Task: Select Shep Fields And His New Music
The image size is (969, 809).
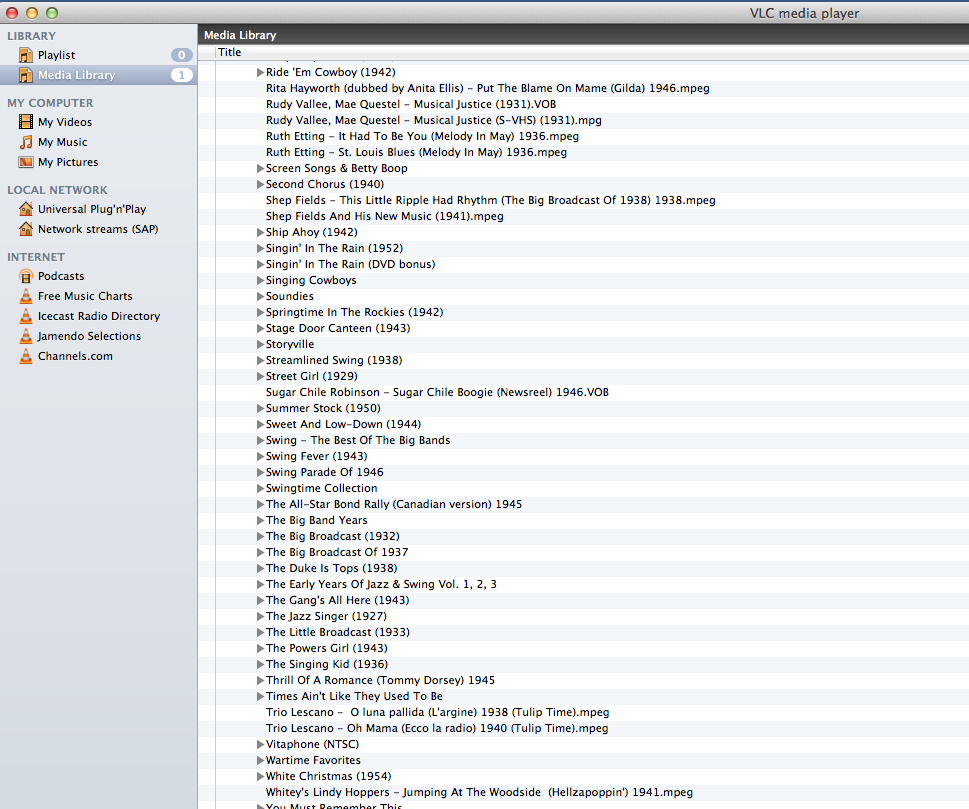Action: click(x=384, y=216)
